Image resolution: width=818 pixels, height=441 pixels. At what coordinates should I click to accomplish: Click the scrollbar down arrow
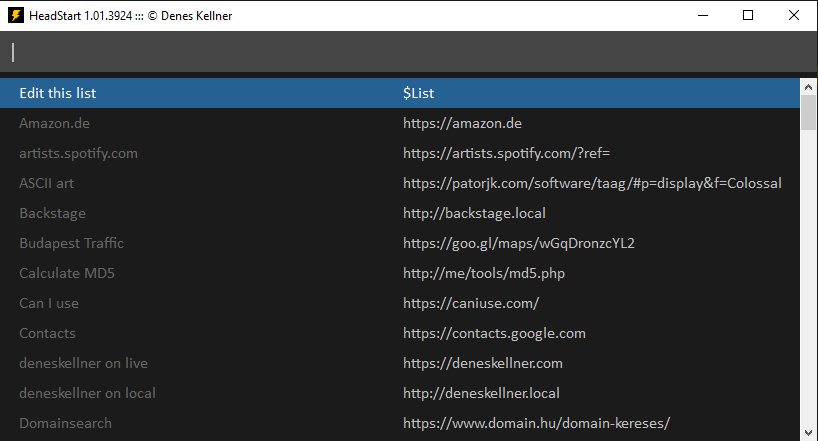point(809,433)
